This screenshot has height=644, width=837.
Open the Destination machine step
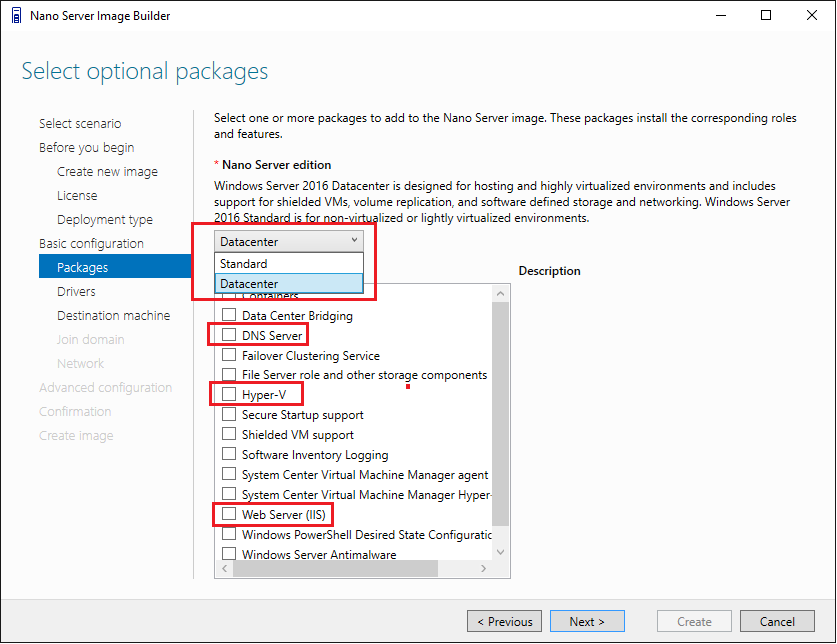(x=114, y=316)
